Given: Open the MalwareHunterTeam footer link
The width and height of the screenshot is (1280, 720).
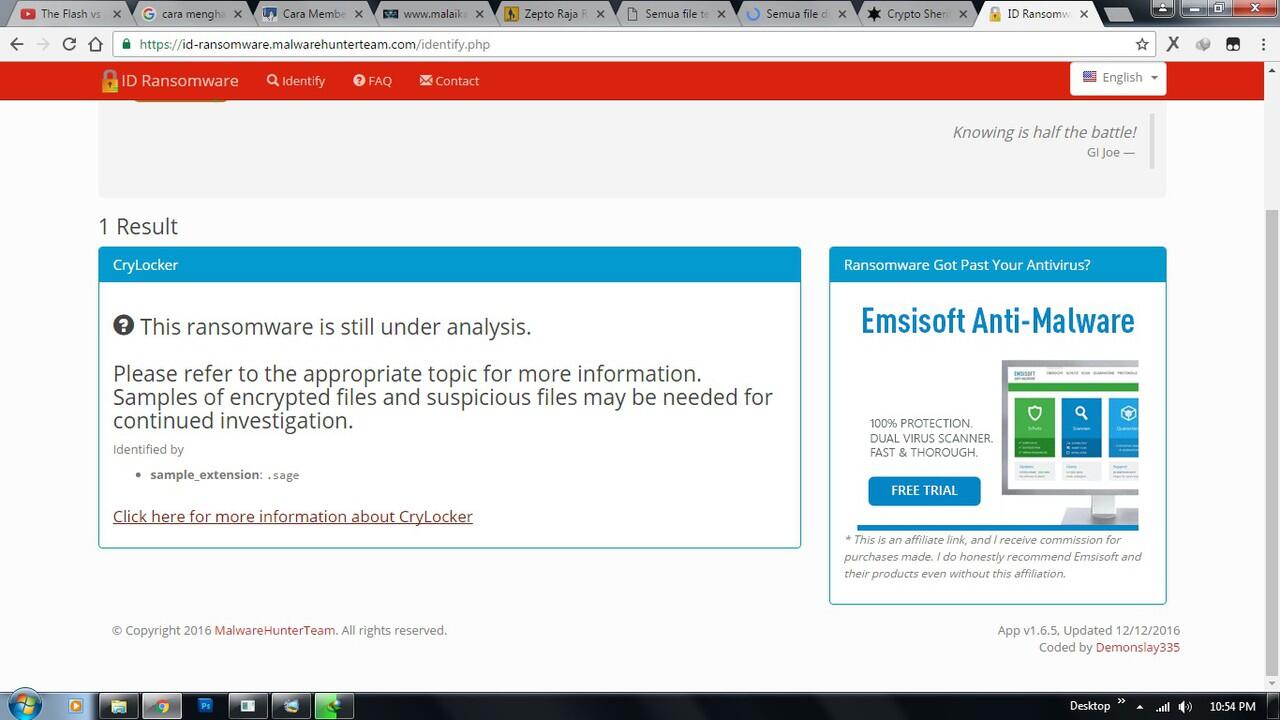Looking at the screenshot, I should coord(275,631).
